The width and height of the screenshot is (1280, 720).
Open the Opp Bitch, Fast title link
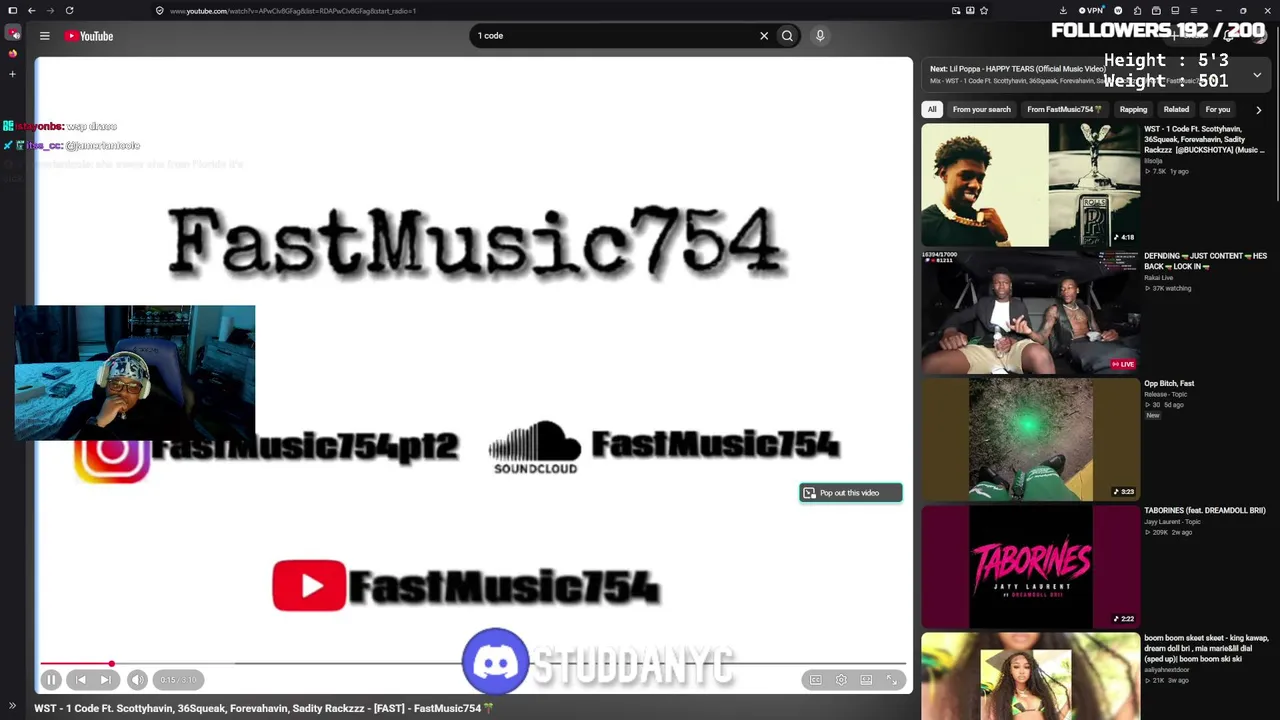(1169, 383)
